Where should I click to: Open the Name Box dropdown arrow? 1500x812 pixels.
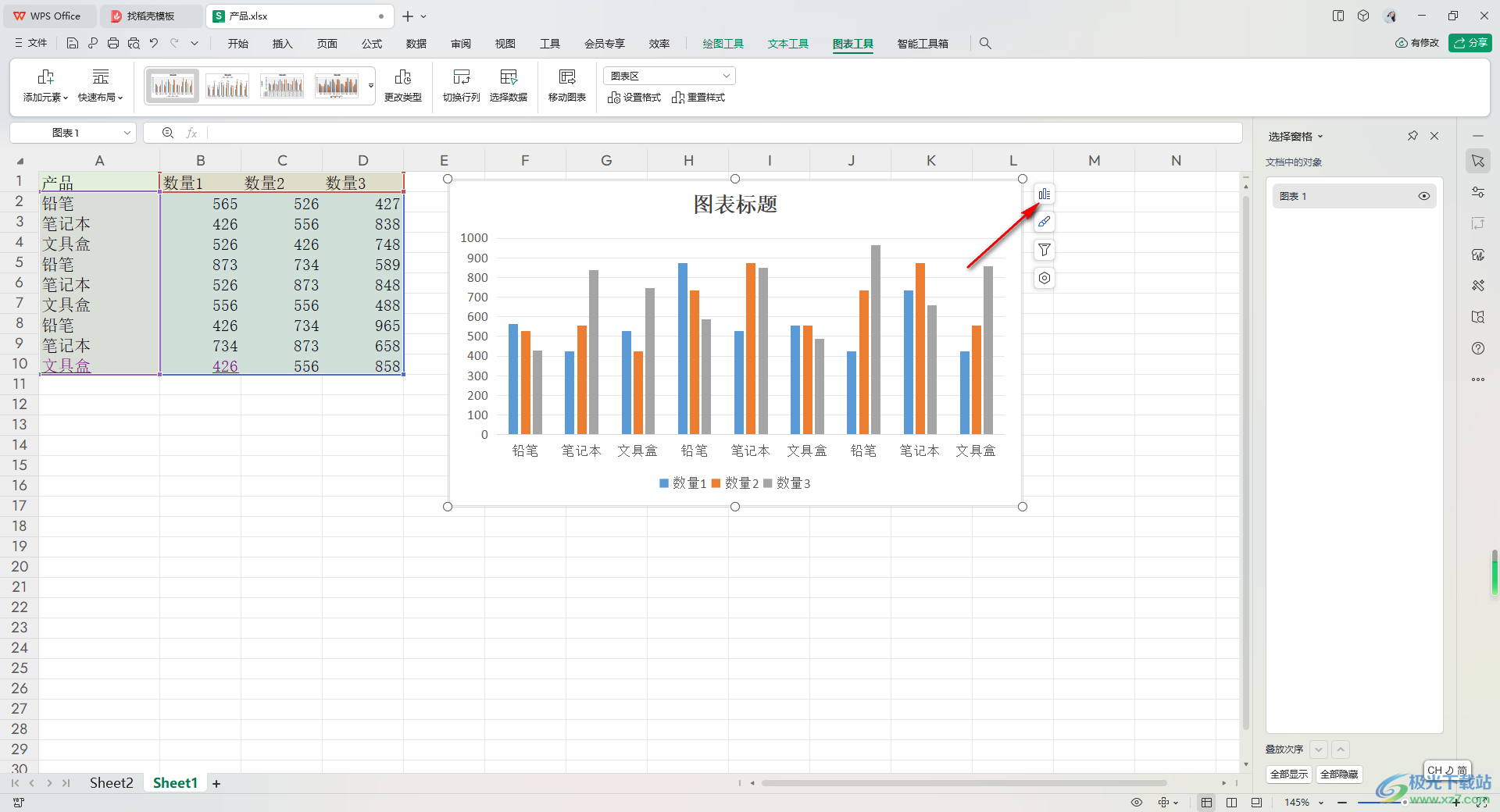127,133
